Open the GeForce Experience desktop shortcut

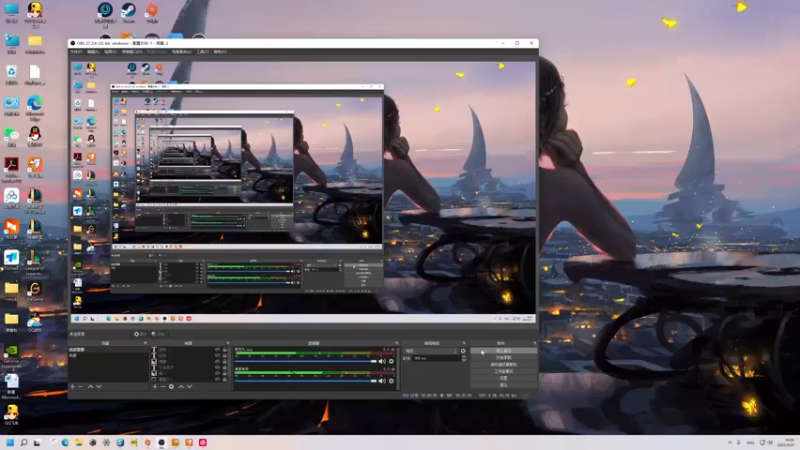coord(11,356)
